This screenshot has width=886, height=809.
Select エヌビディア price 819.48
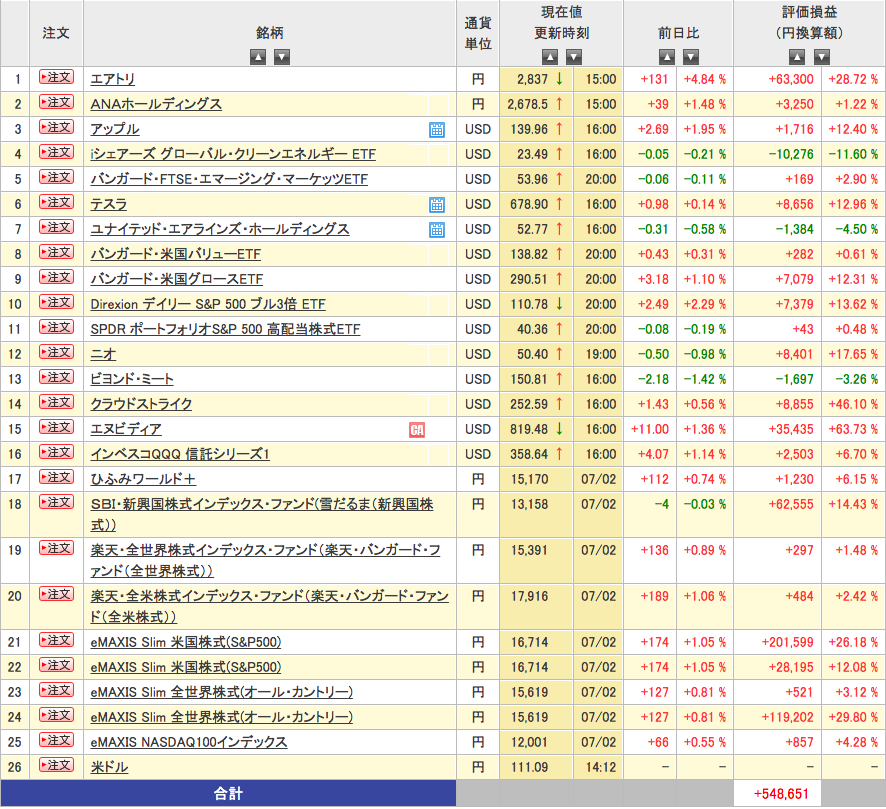coord(529,429)
